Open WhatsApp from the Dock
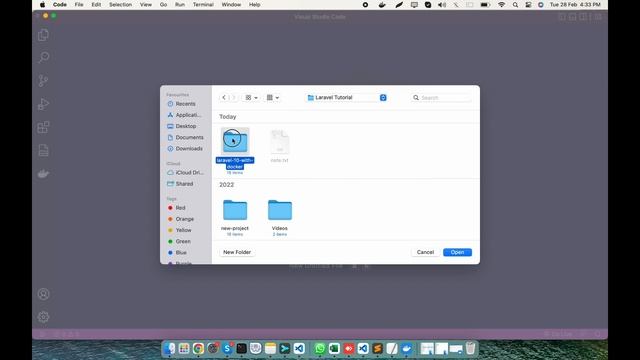This screenshot has height=360, width=640. pos(320,348)
